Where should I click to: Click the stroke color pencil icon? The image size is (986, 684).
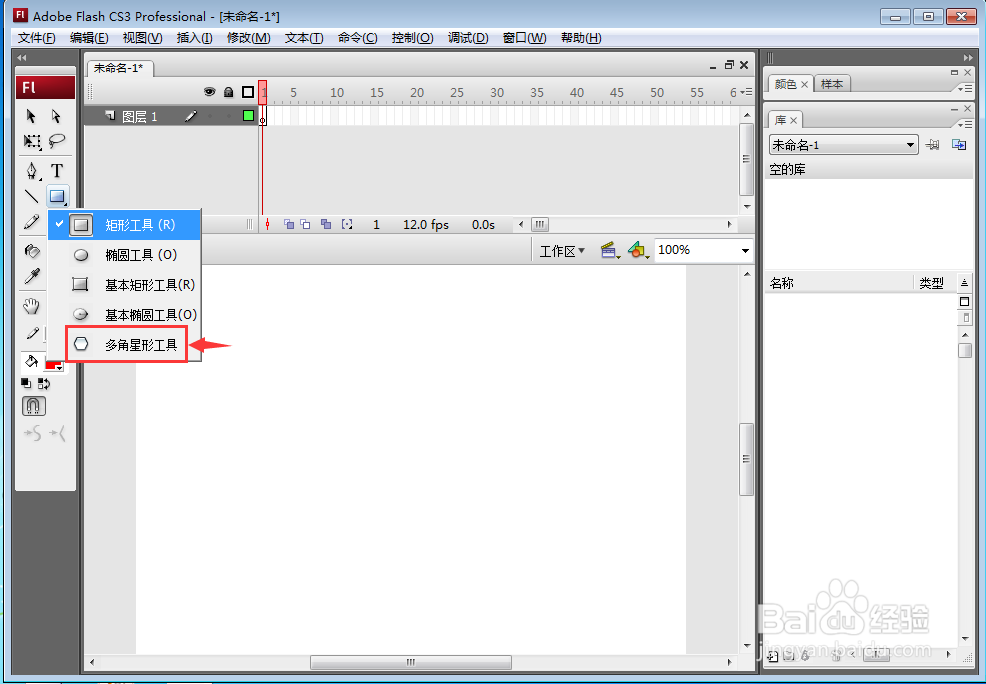click(31, 334)
